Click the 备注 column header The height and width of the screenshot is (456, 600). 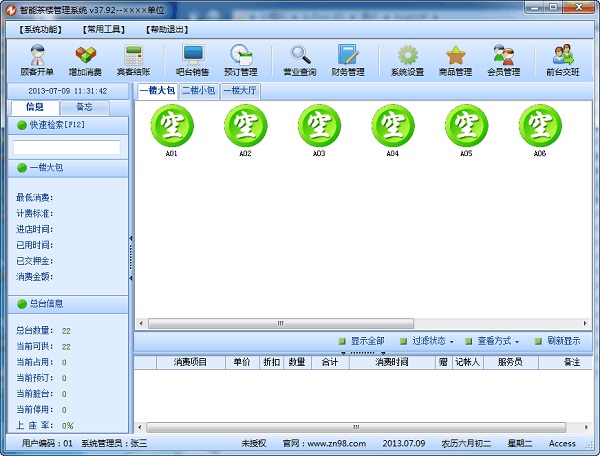(566, 362)
